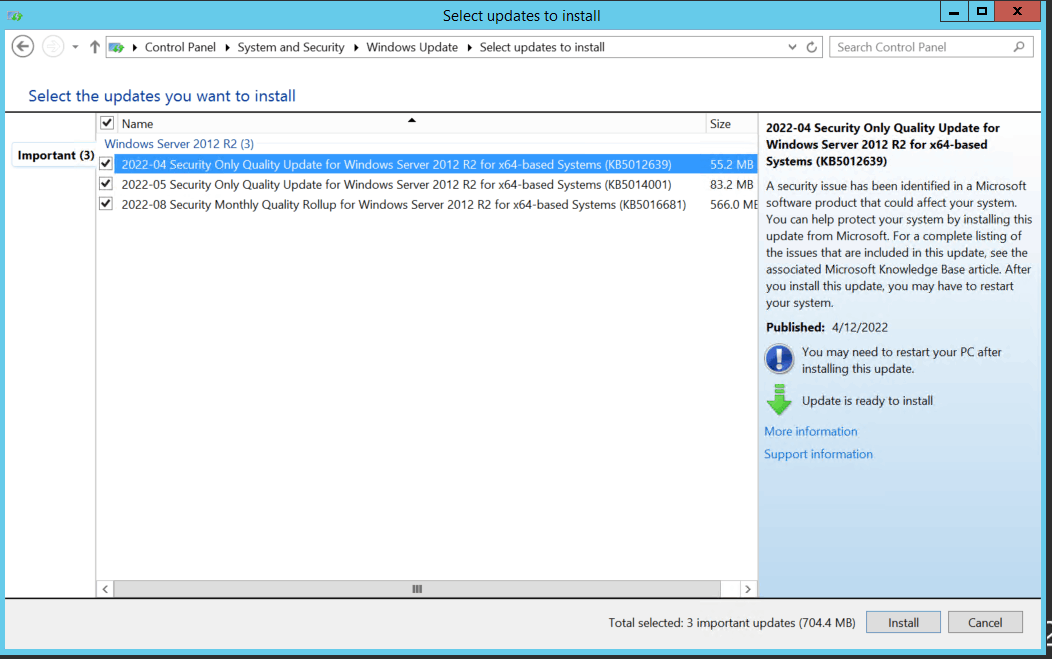Uncheck the KB5014001 update checkbox
The width and height of the screenshot is (1052, 659).
tap(106, 184)
